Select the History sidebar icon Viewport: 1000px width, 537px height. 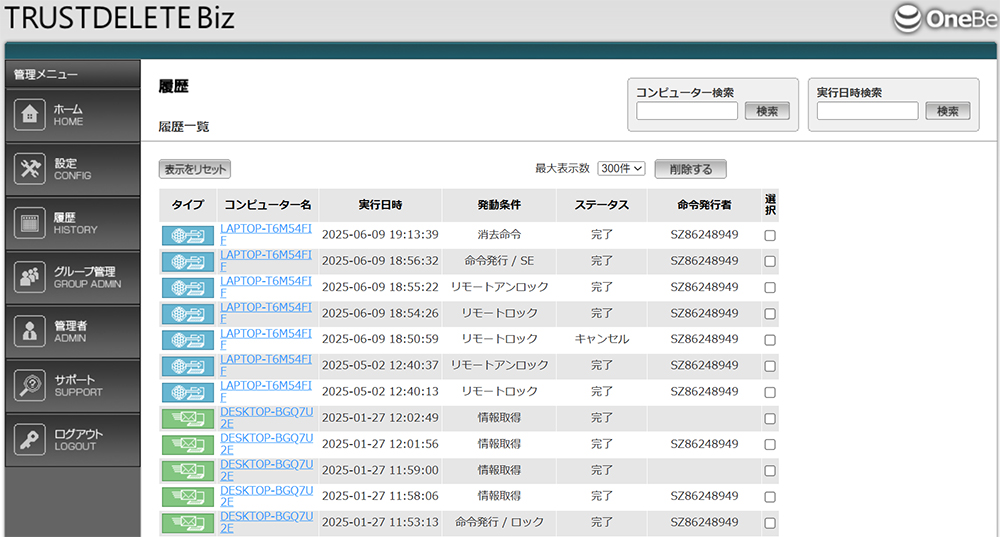[30, 223]
